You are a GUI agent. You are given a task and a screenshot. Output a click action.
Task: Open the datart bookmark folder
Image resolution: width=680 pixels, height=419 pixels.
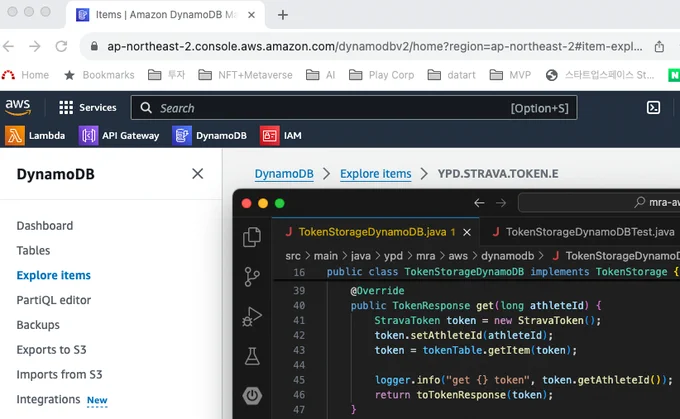click(451, 75)
